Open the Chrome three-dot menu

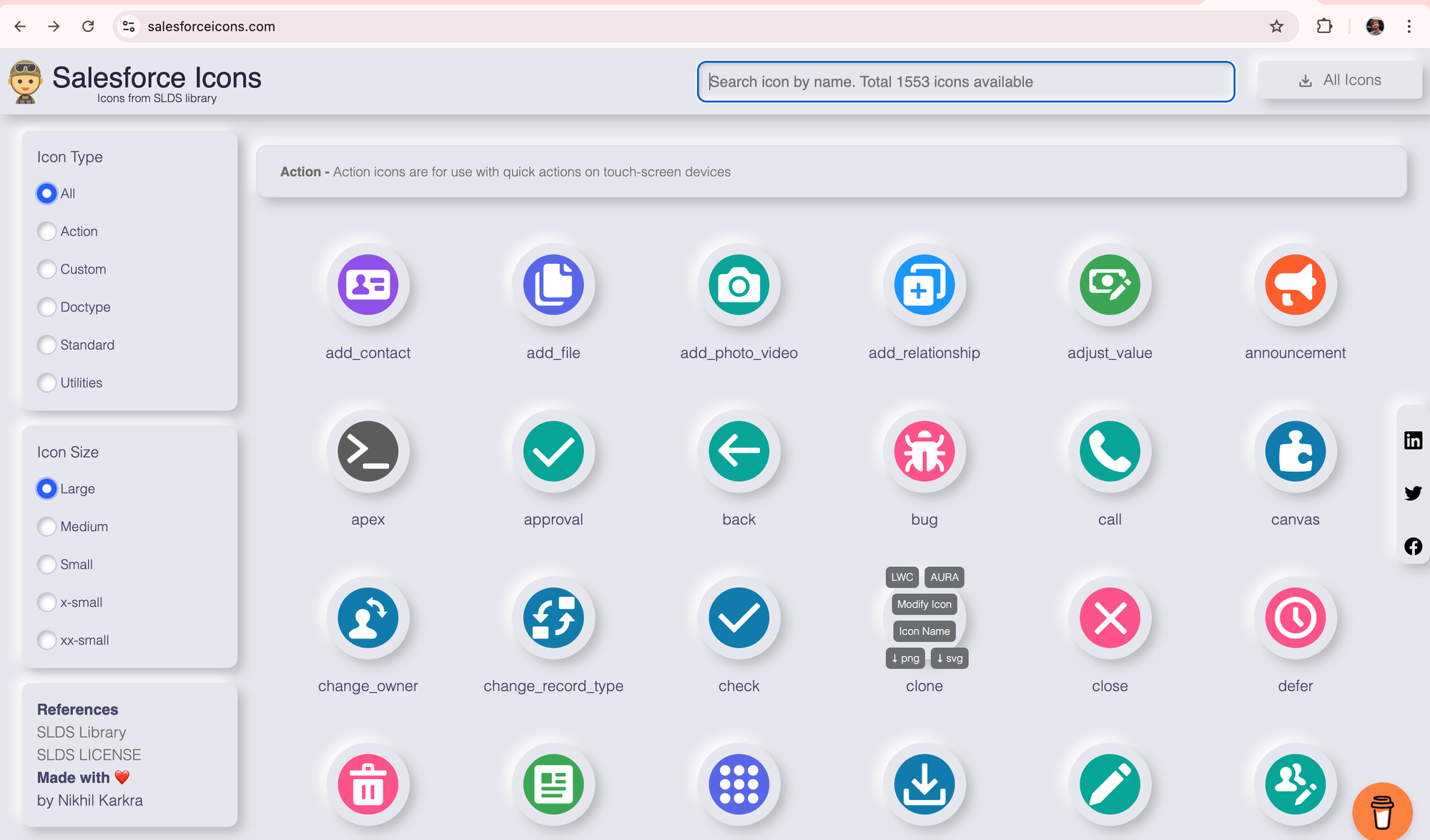(1409, 26)
